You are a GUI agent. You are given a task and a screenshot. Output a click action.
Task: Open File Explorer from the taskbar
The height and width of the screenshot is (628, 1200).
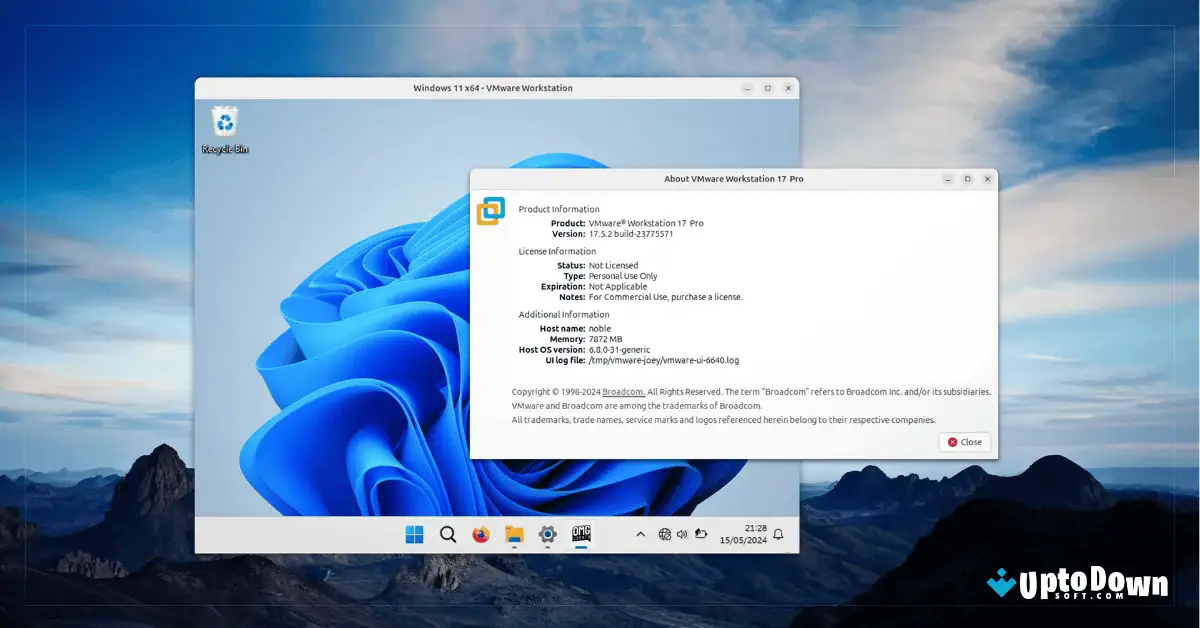[x=513, y=534]
